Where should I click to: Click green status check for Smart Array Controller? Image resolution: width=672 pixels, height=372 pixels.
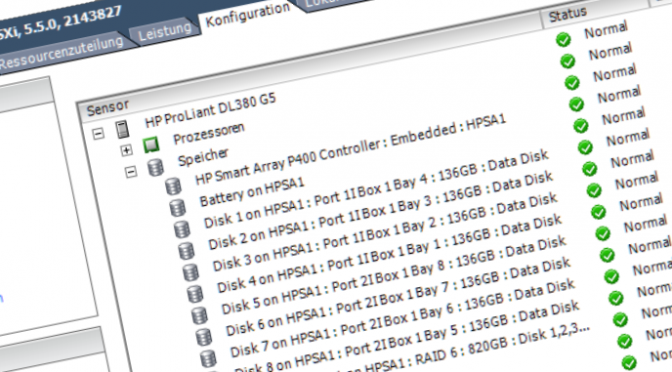click(576, 104)
